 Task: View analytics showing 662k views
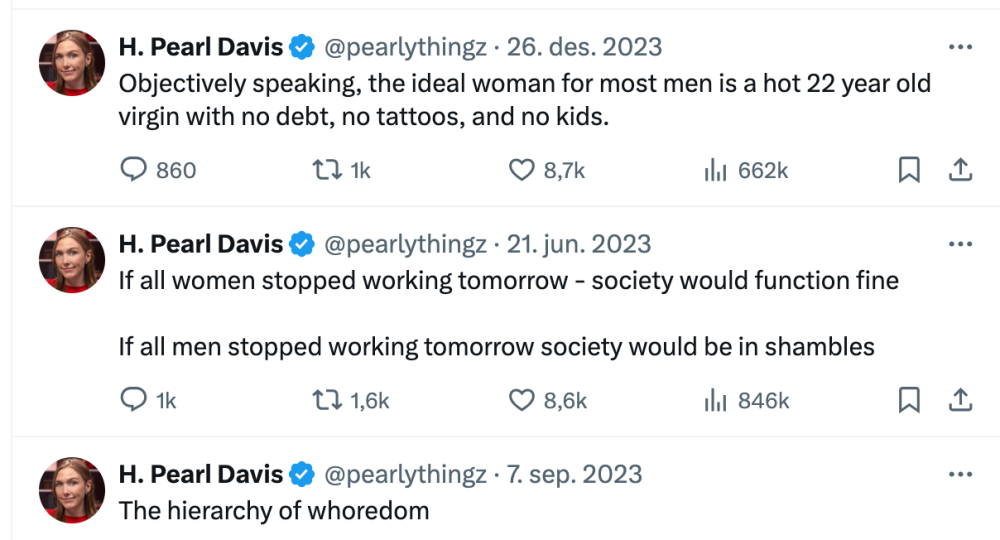(746, 170)
